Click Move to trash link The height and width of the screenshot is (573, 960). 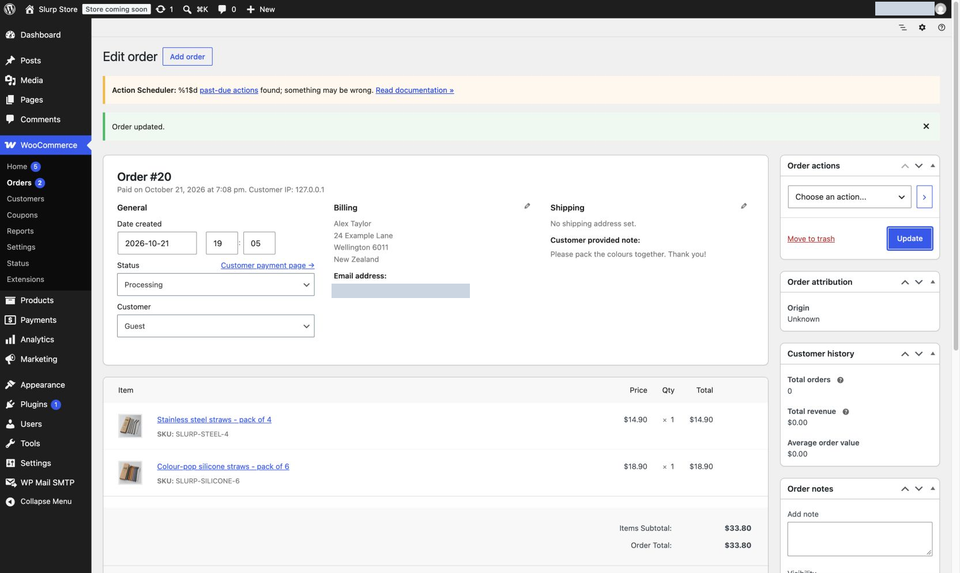coord(811,239)
